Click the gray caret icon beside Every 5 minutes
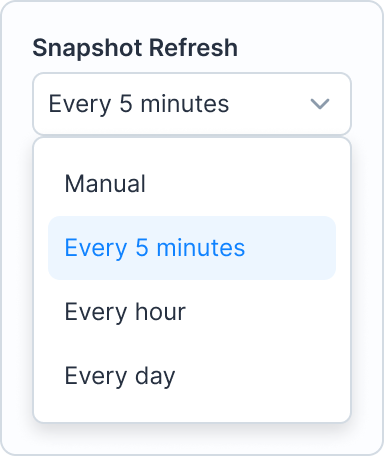 point(320,104)
